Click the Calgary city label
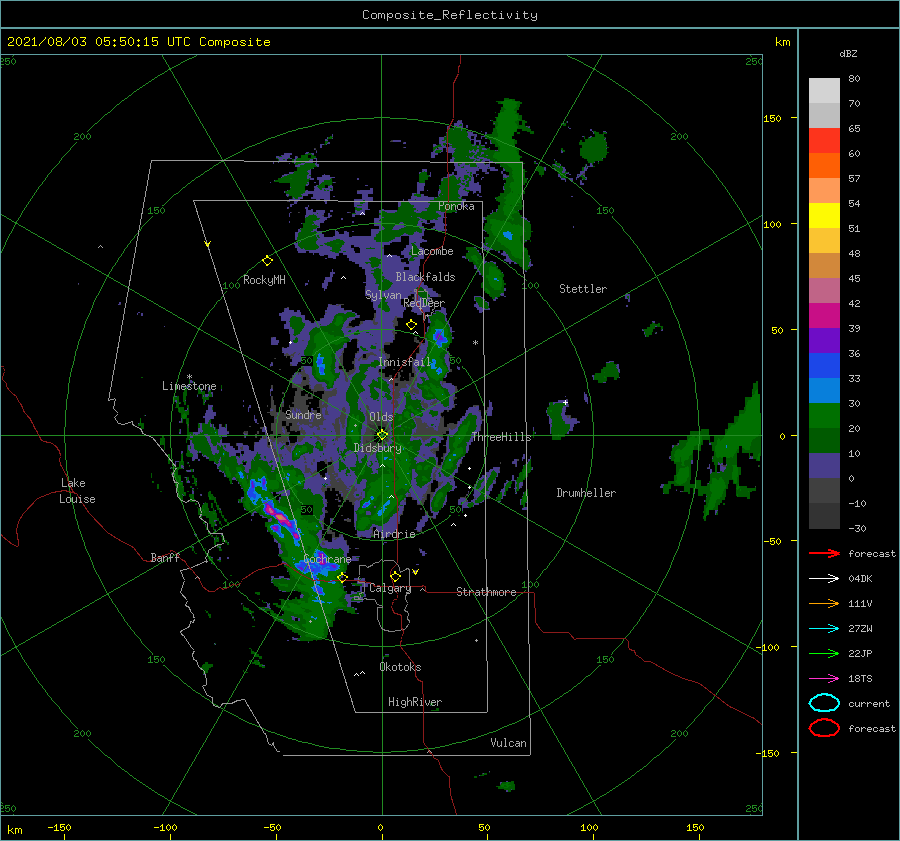900x841 pixels. [390, 588]
